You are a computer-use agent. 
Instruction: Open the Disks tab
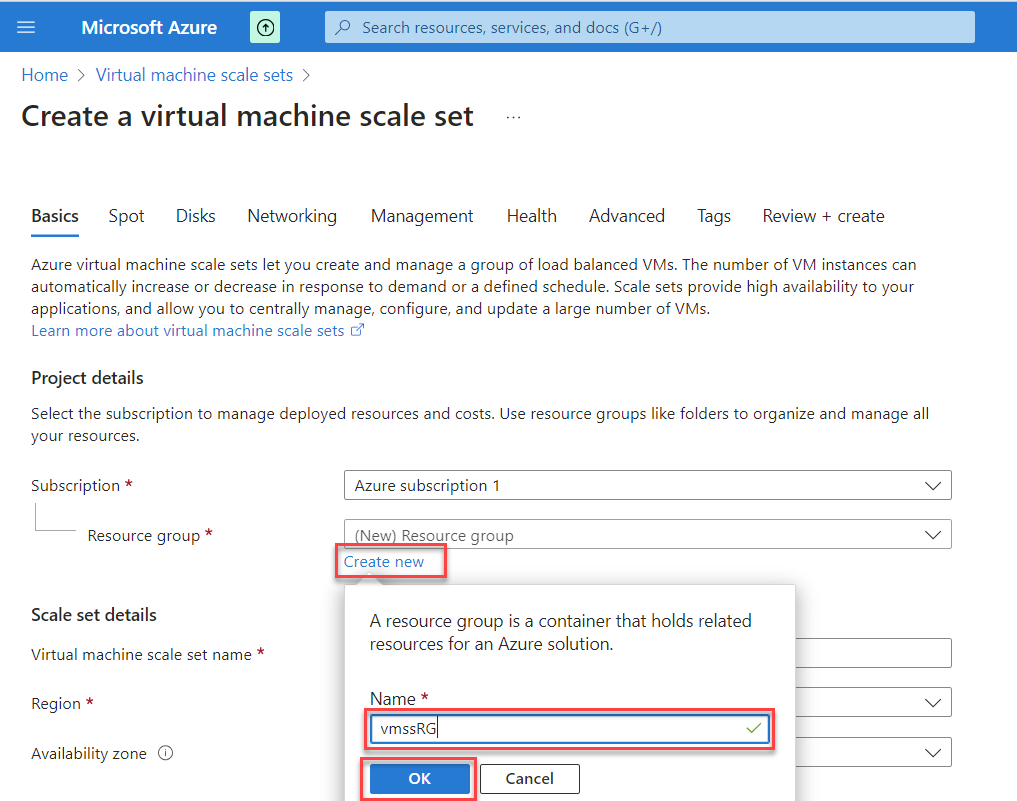[195, 216]
